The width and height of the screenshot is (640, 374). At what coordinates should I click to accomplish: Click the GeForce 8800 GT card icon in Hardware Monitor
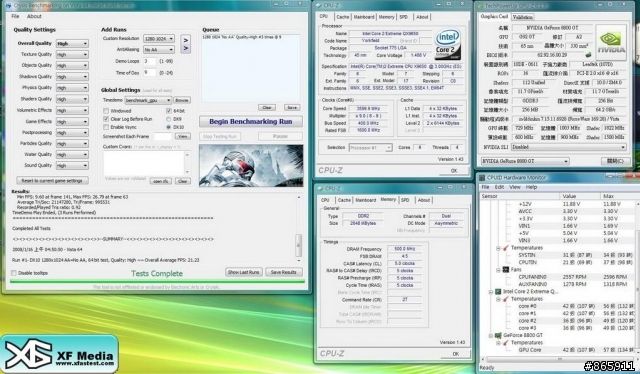click(498, 335)
